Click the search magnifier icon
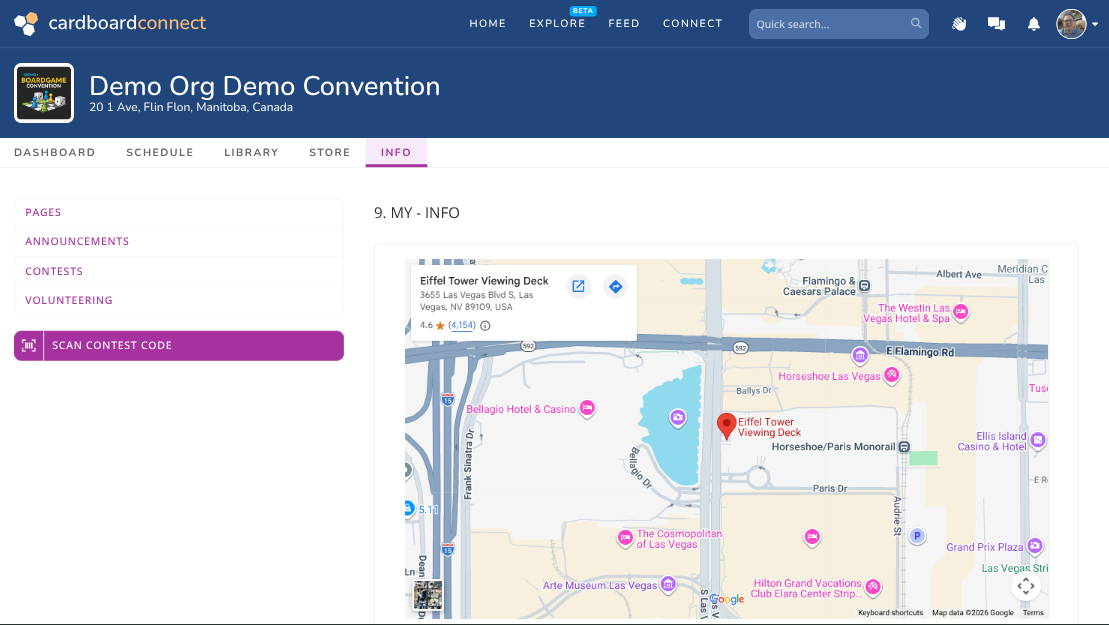Screen dimensions: 1109x625 (x=916, y=23)
